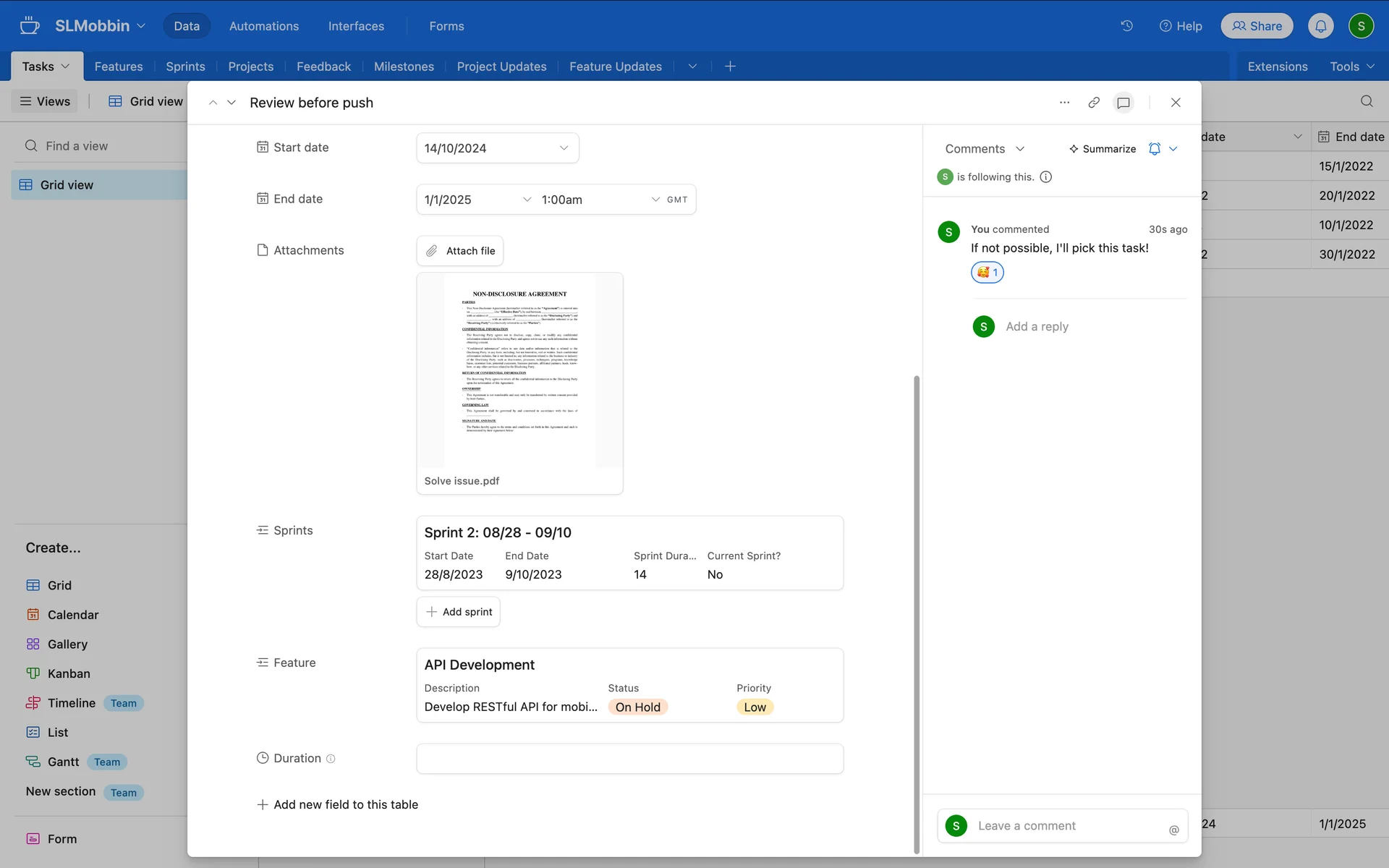Open the Milestones table tab
Viewport: 1389px width, 868px height.
click(404, 67)
